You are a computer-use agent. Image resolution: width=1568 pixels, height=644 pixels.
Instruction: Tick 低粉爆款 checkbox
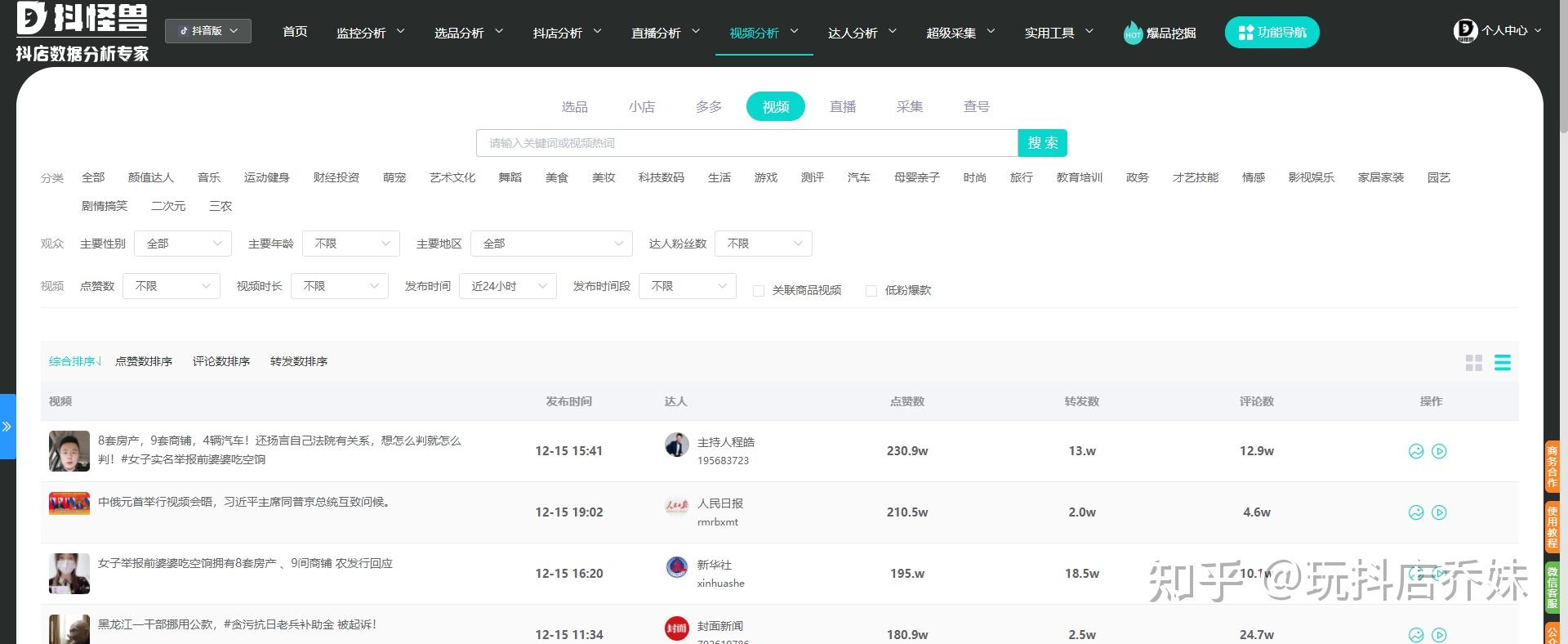[x=871, y=291]
